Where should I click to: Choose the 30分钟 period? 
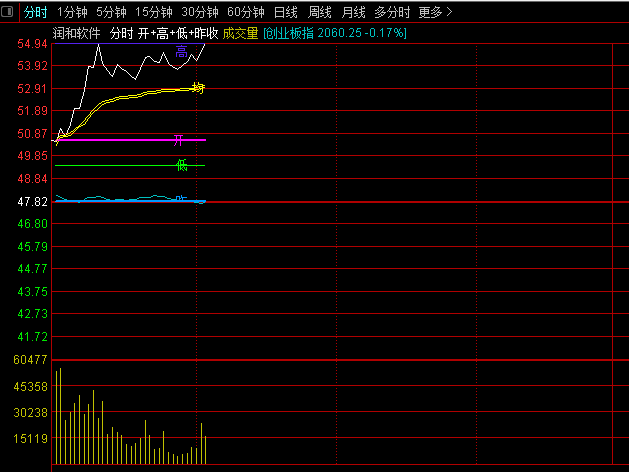pyautogui.click(x=200, y=13)
